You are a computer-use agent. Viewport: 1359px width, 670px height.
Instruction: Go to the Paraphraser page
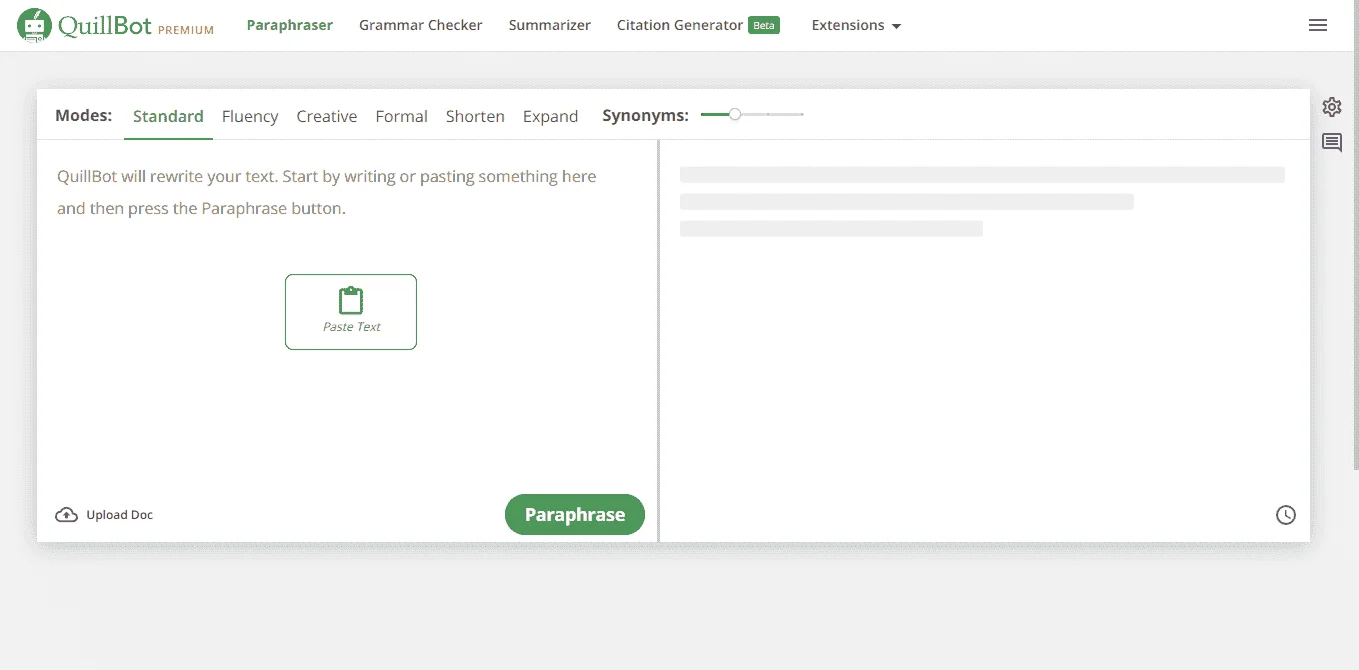pyautogui.click(x=290, y=25)
